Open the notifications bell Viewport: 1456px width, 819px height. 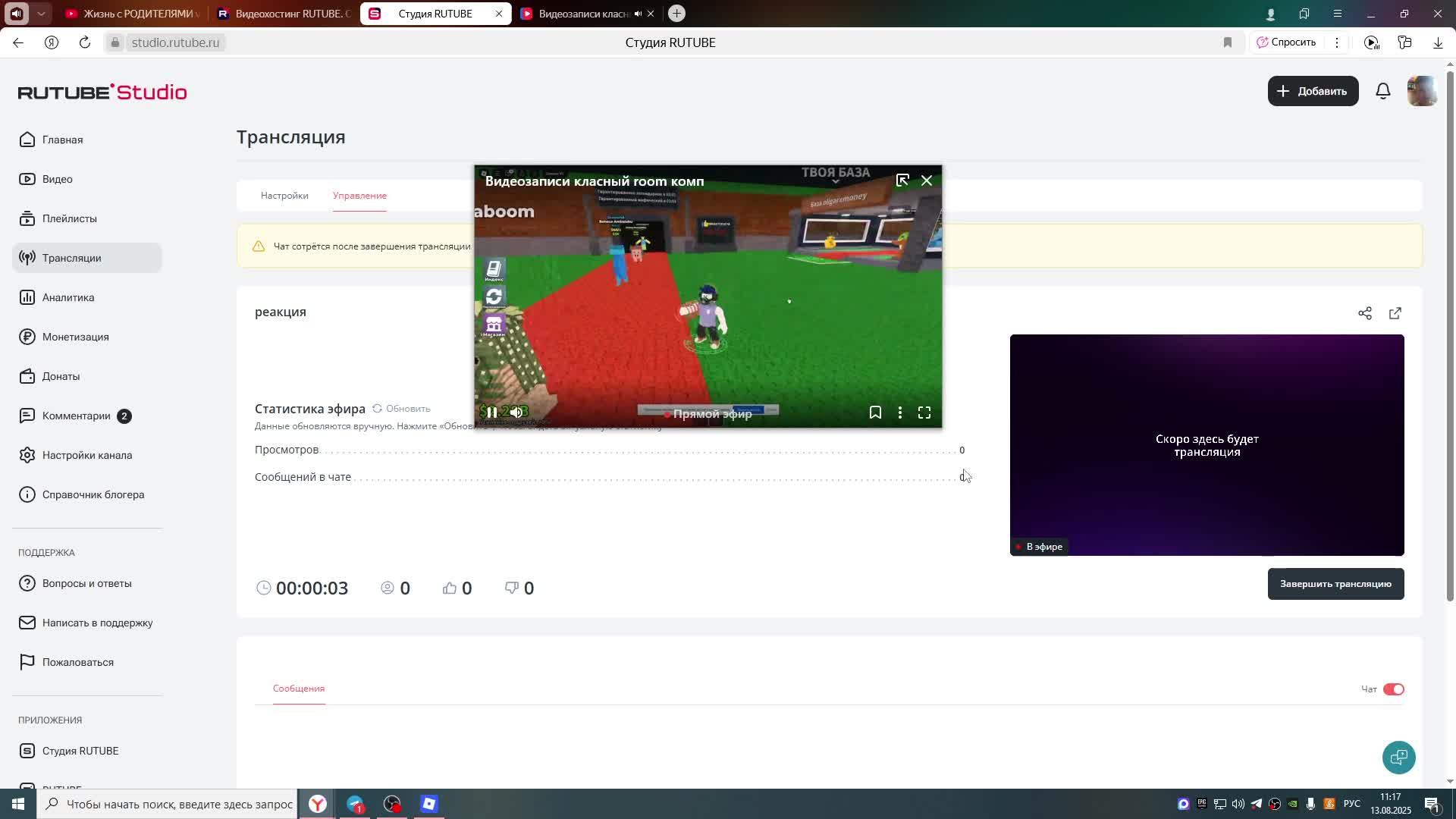pyautogui.click(x=1383, y=91)
